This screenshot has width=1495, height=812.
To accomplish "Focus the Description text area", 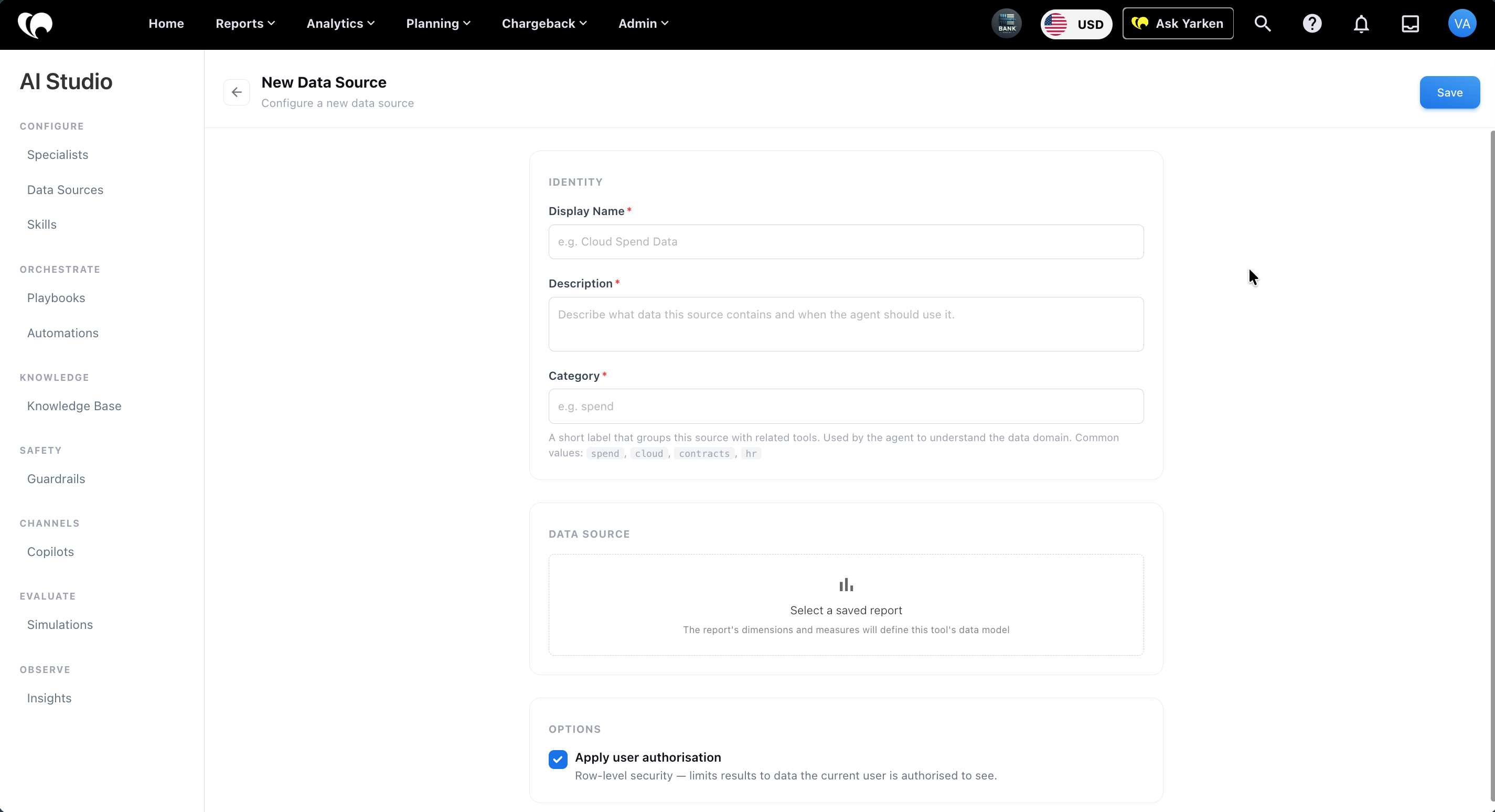I will point(846,325).
